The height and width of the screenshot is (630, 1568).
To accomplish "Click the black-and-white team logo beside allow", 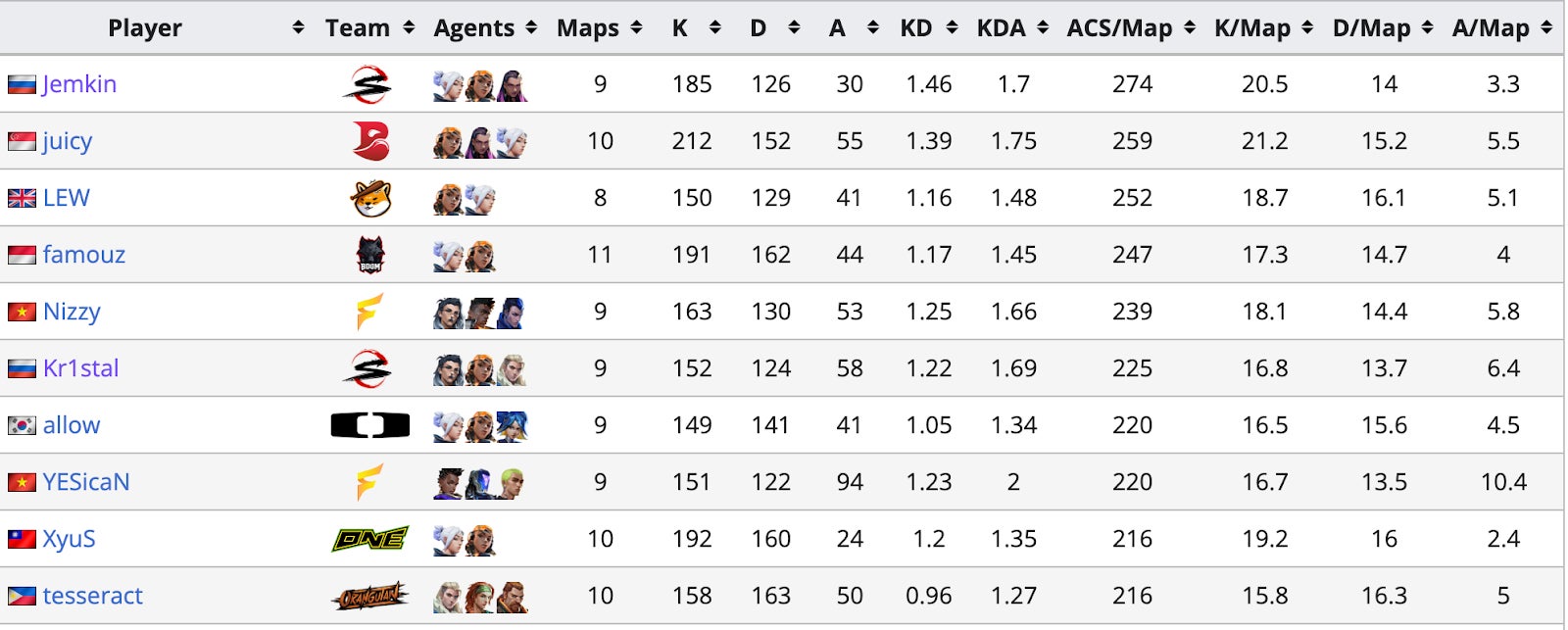I will (369, 425).
